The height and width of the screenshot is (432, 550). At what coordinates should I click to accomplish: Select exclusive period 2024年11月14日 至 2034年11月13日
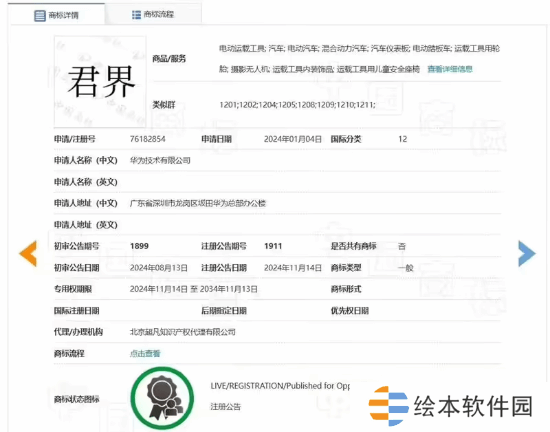click(x=194, y=289)
